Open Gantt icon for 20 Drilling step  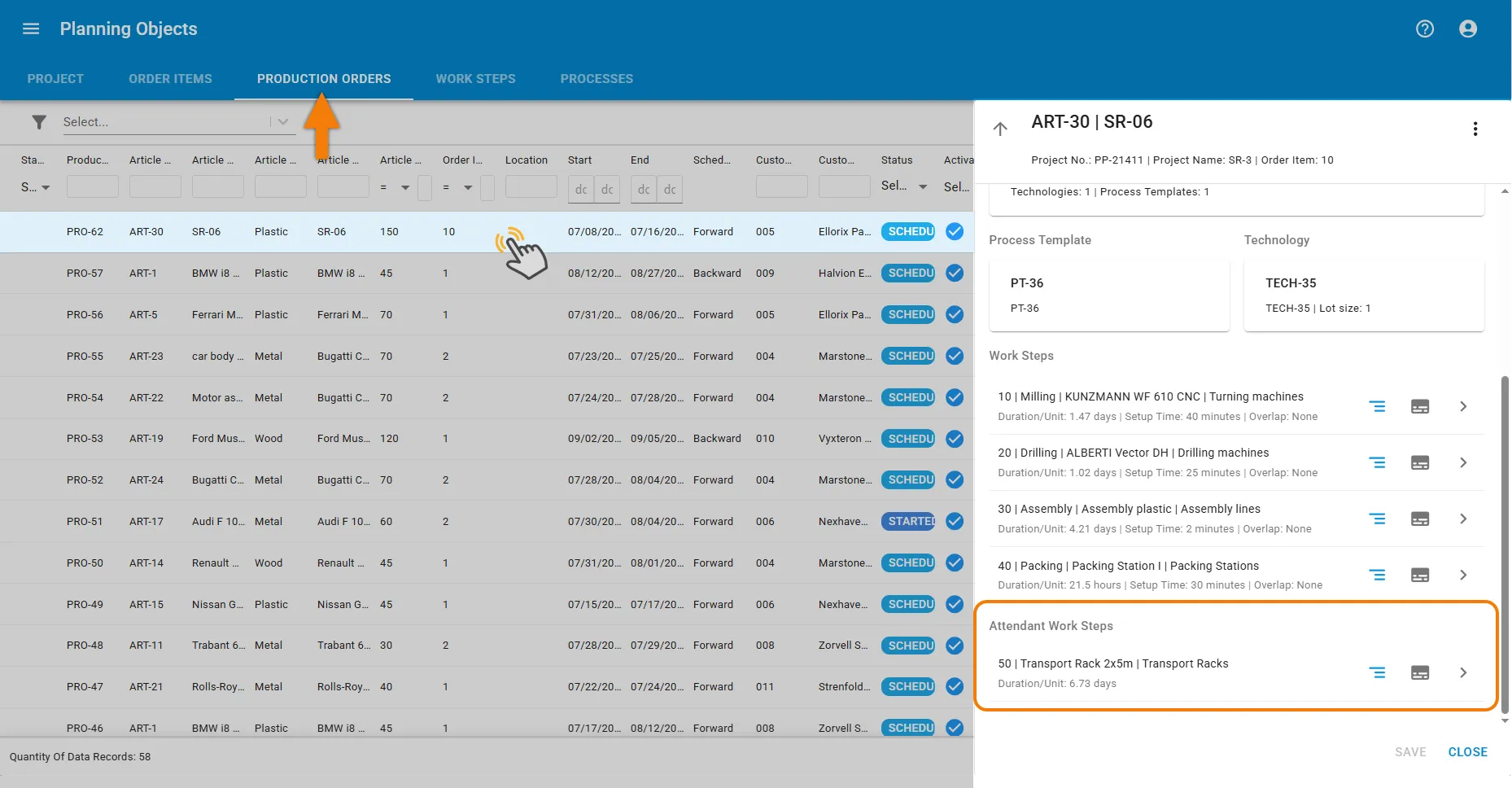click(1377, 462)
